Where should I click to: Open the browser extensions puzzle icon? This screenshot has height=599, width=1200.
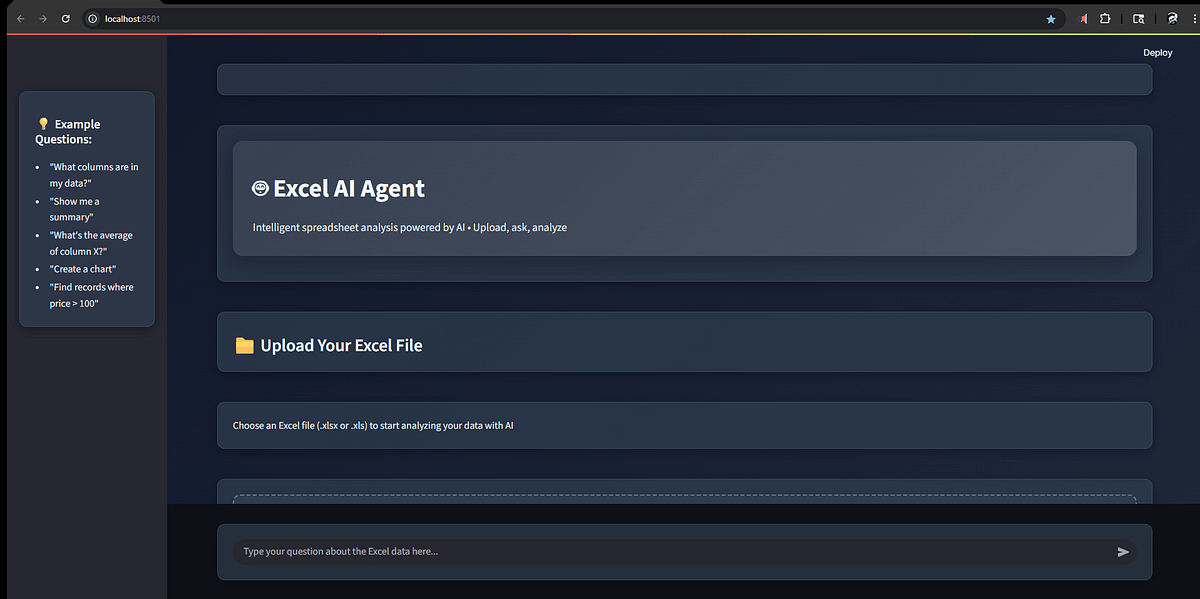coord(1104,18)
